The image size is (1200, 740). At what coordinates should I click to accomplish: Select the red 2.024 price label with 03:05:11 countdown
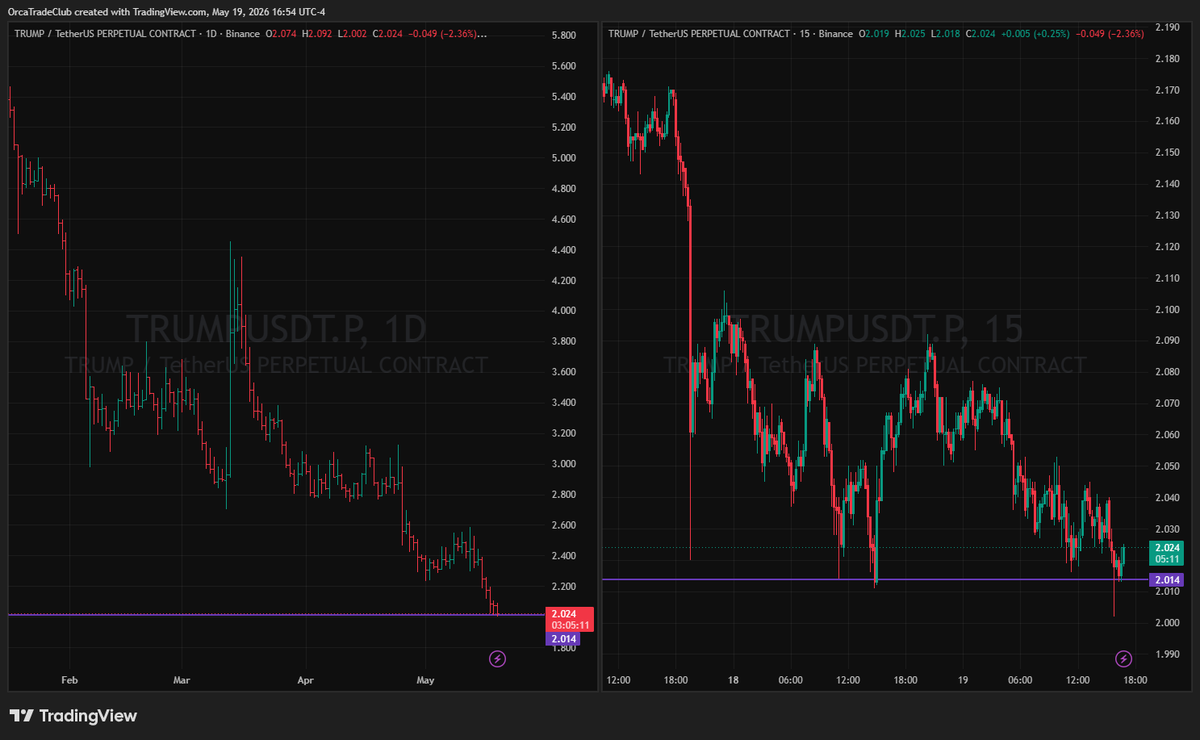pyautogui.click(x=569, y=619)
